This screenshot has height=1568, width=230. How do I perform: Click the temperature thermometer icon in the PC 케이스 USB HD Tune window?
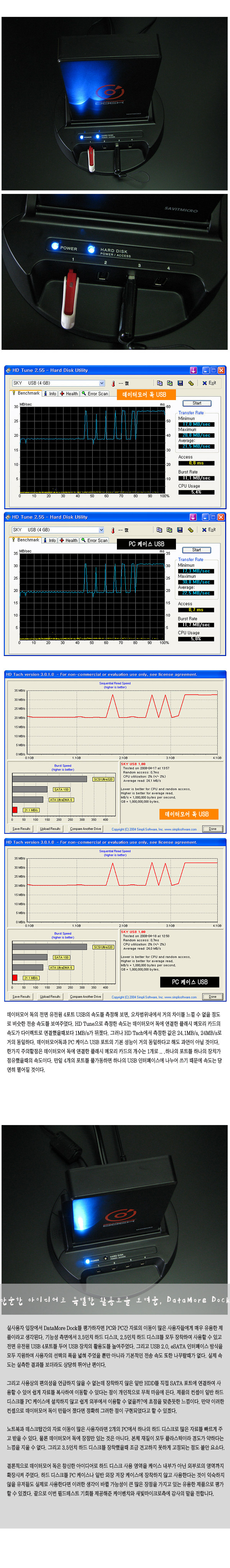(113, 530)
